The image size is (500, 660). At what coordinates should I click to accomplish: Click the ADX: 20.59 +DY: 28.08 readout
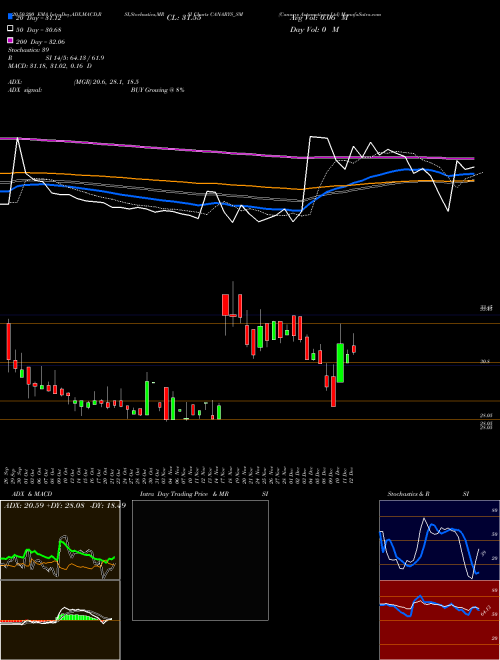(x=64, y=505)
